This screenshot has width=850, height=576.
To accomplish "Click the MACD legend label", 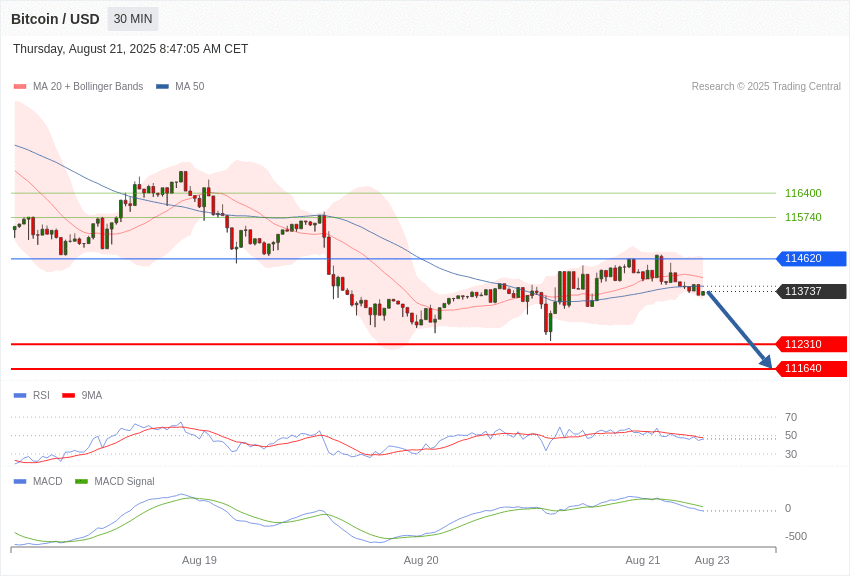I will [48, 481].
